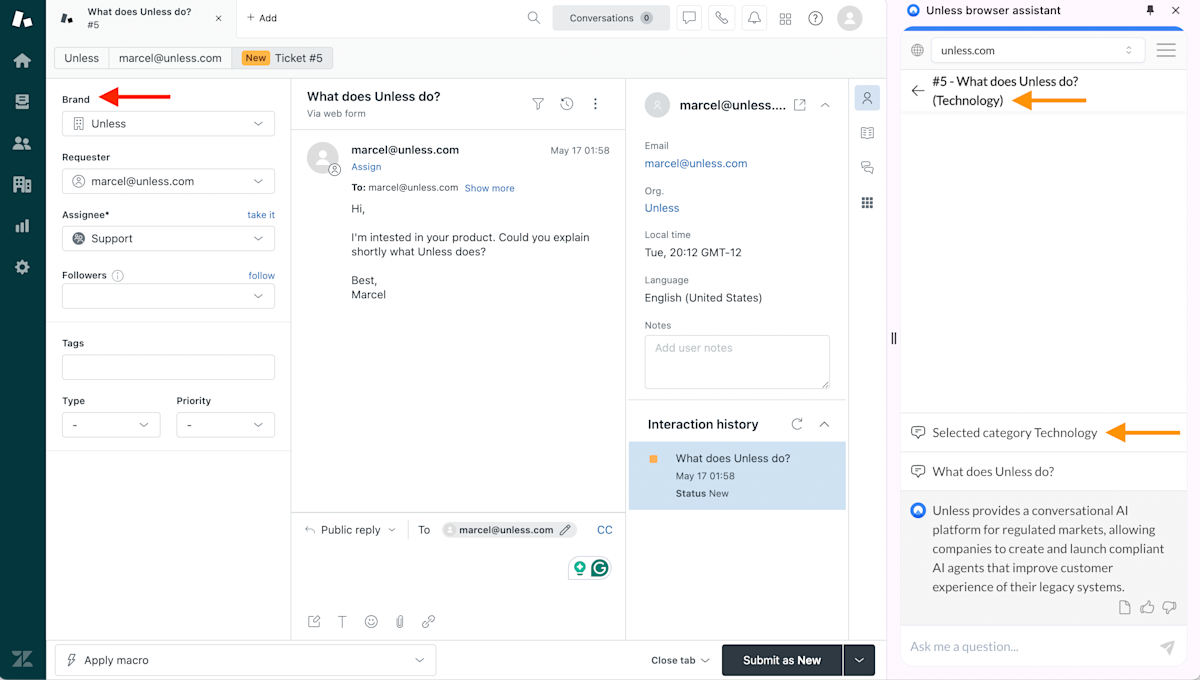
Task: Open the Customers icon in left sidebar
Action: pyautogui.click(x=22, y=143)
